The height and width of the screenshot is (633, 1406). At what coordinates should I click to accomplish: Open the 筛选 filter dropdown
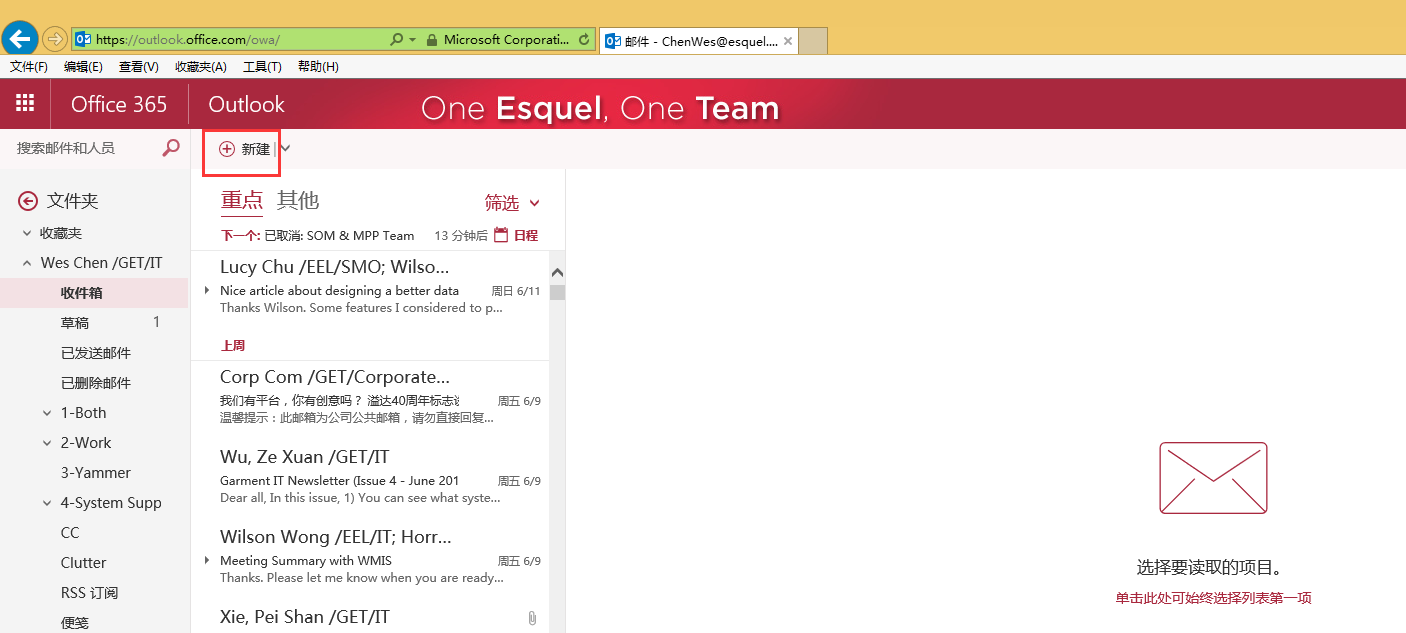[x=512, y=203]
